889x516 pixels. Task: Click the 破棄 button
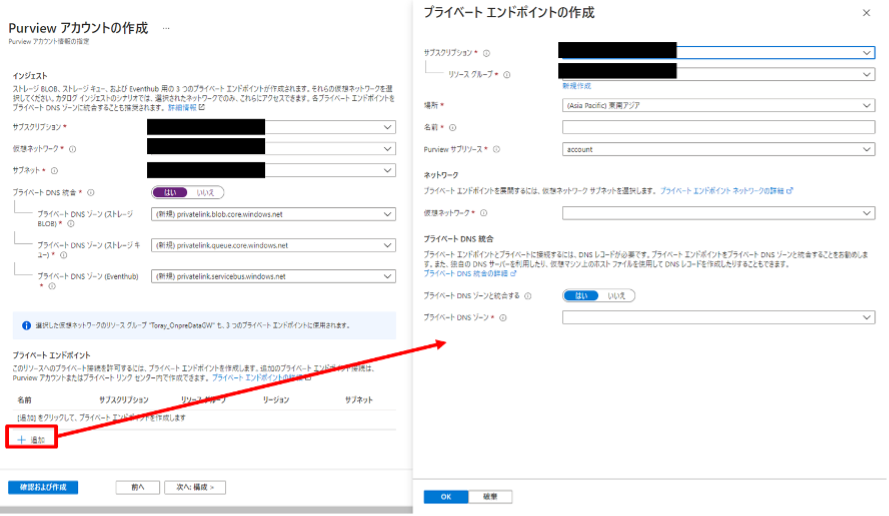point(490,497)
